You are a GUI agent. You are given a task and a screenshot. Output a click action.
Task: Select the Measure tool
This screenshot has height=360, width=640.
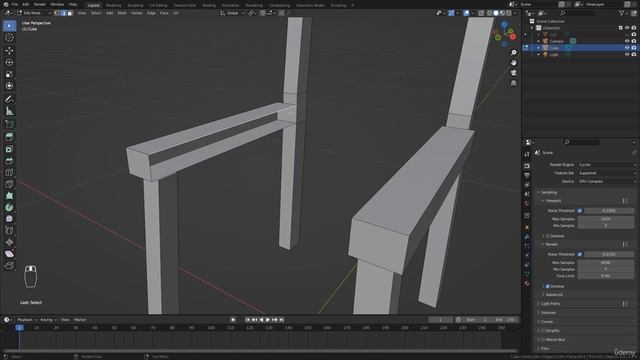9,111
